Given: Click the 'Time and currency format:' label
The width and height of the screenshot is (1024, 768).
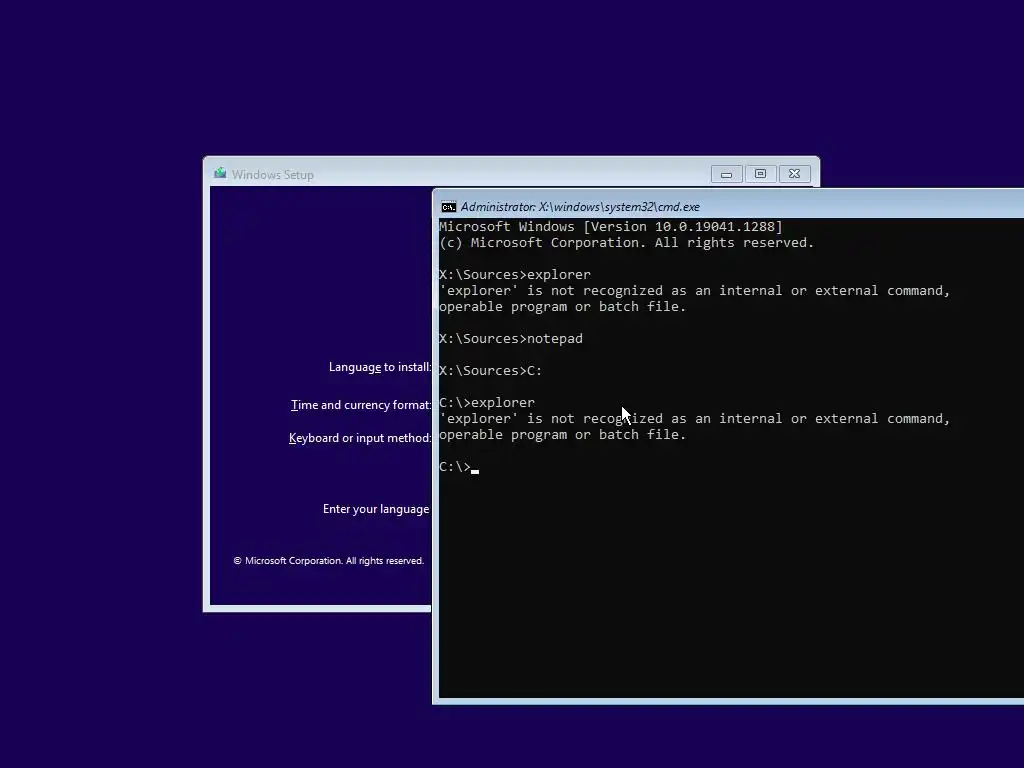Looking at the screenshot, I should pyautogui.click(x=361, y=405).
